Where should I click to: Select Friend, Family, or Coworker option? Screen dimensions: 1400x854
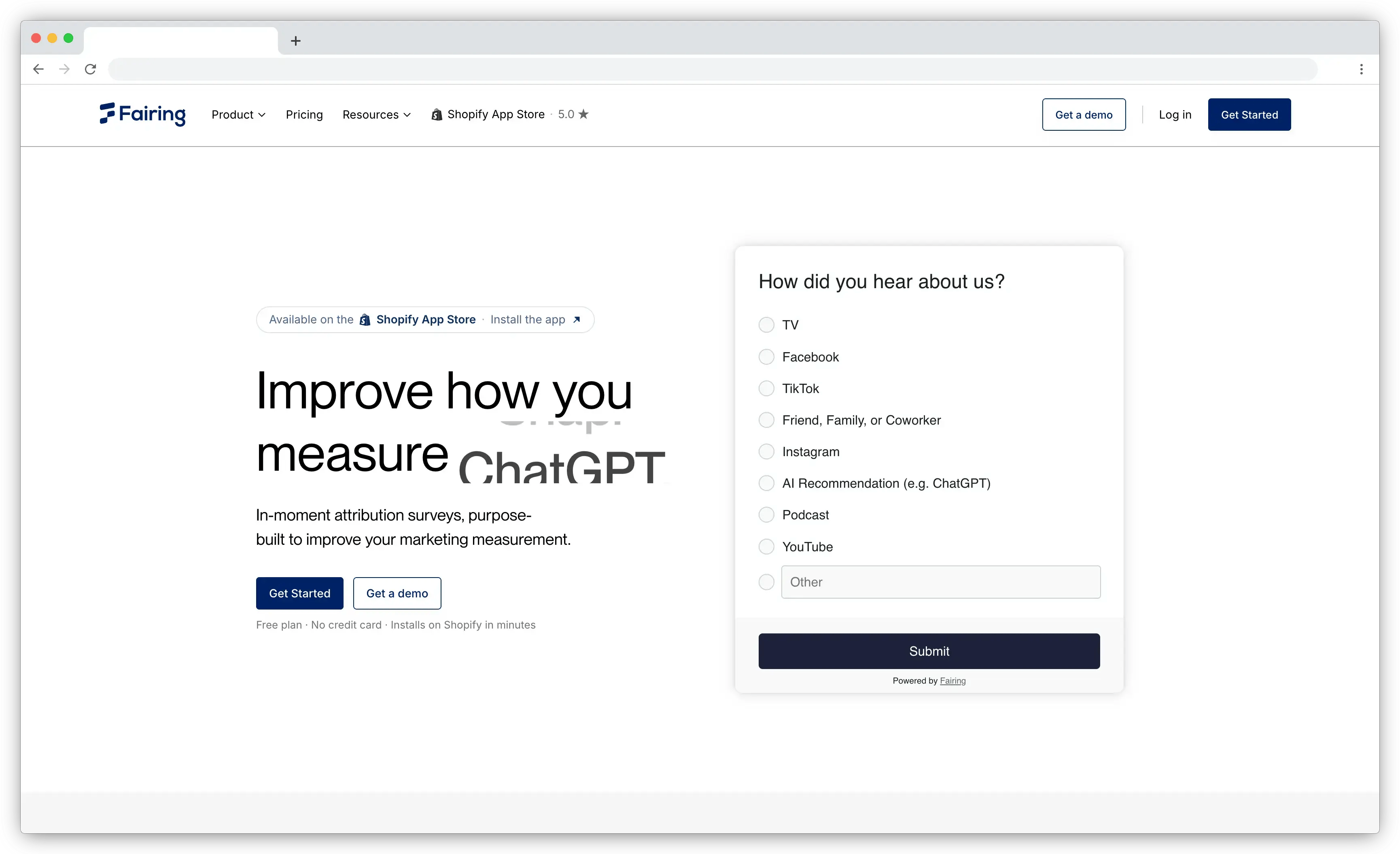(766, 421)
